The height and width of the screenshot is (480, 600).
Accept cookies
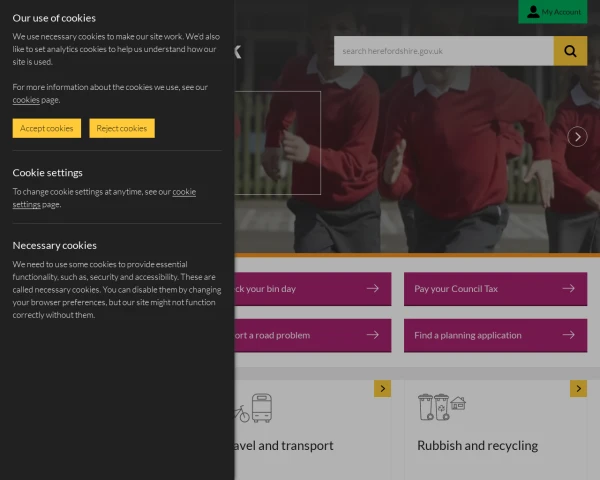(x=47, y=128)
